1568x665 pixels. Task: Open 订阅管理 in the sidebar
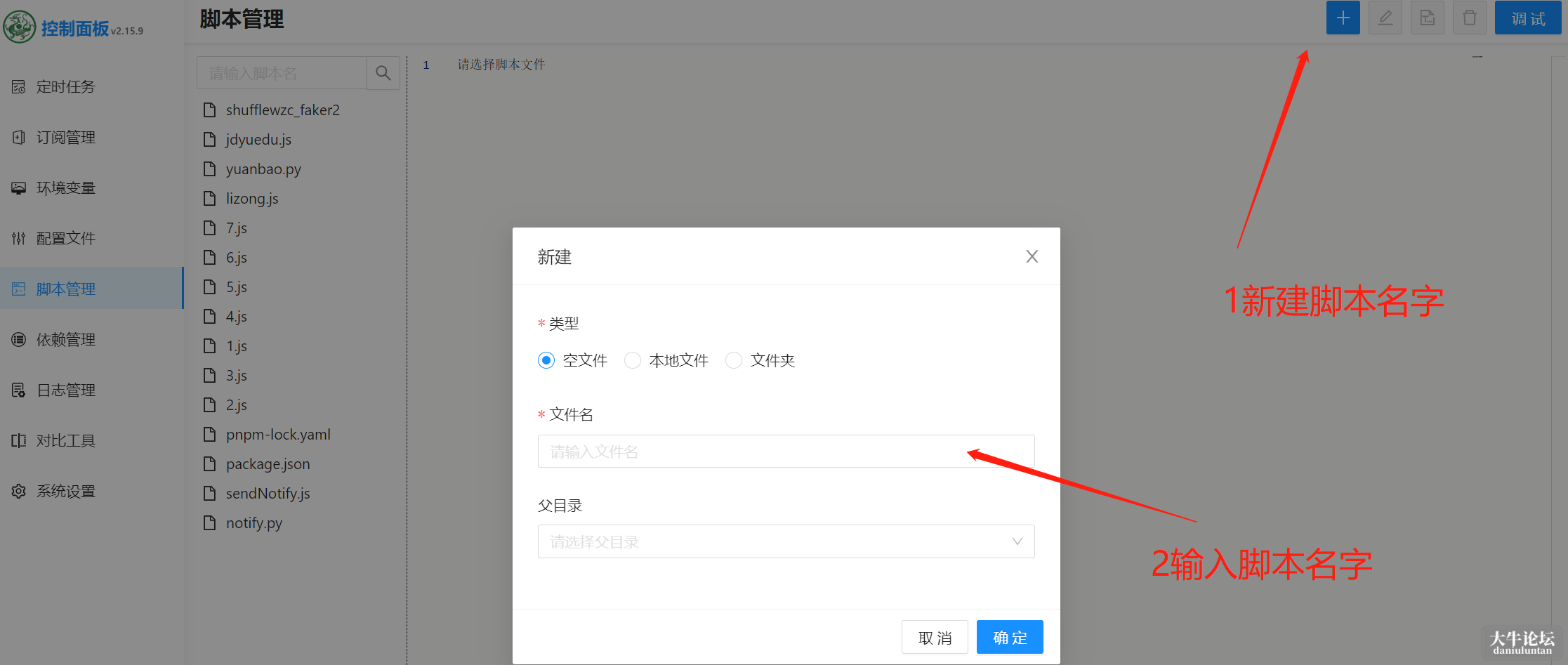[x=91, y=138]
